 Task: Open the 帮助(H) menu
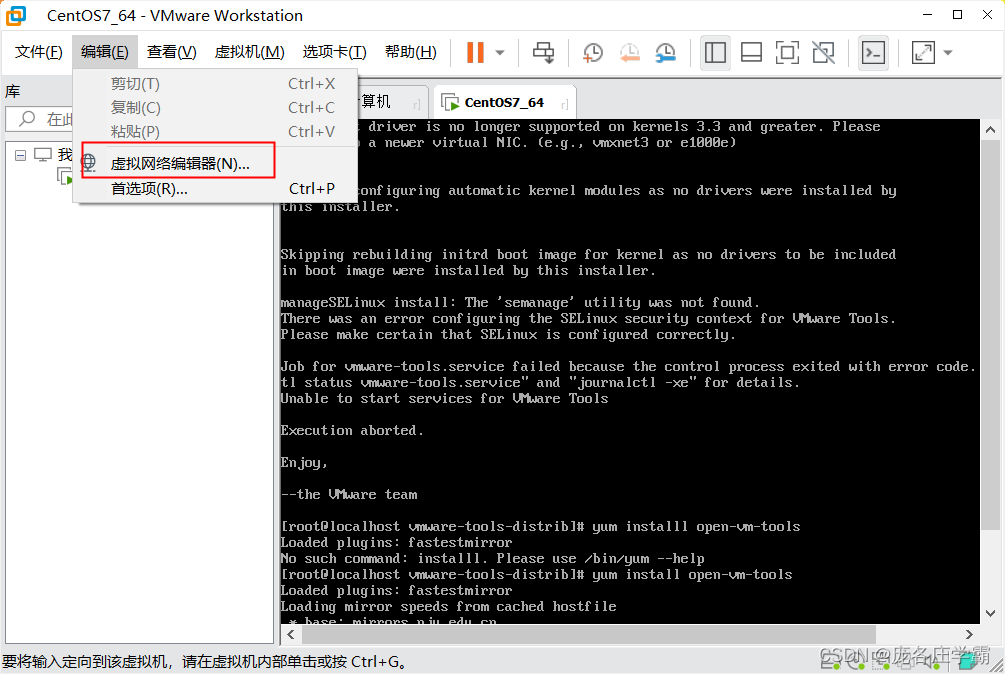click(410, 52)
